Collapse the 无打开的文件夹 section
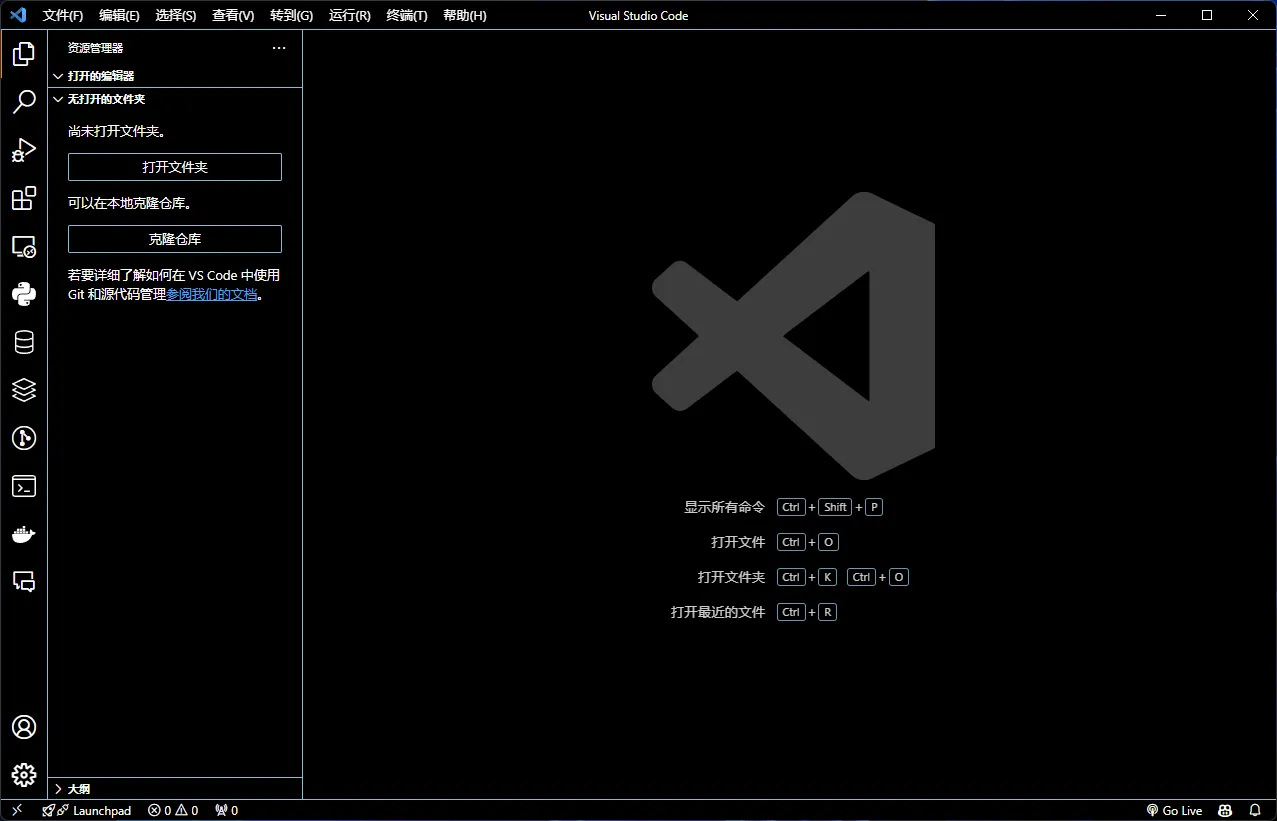 pyautogui.click(x=105, y=99)
